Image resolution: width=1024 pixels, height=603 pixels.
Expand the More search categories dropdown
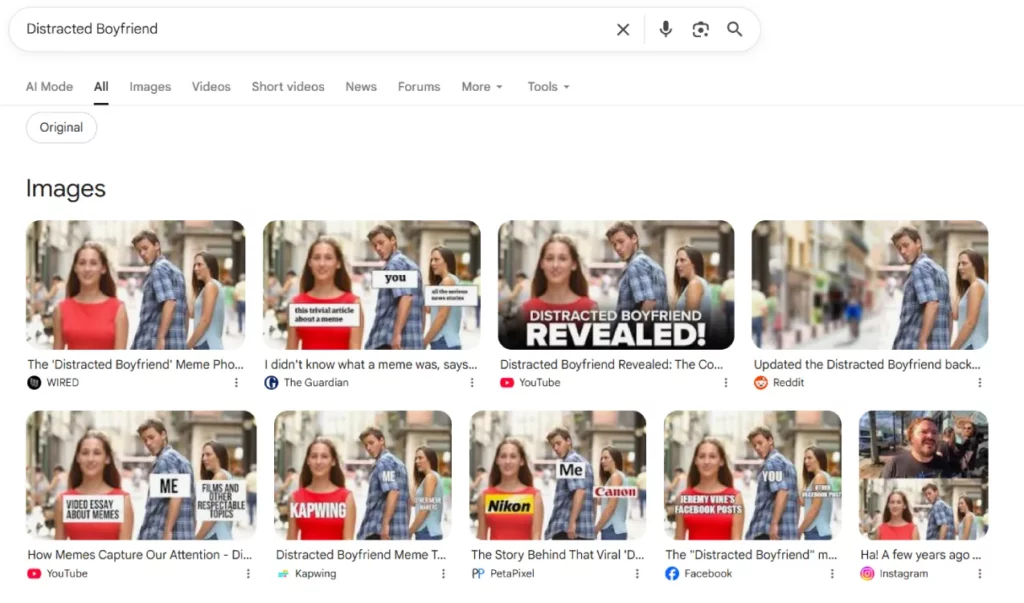(482, 87)
